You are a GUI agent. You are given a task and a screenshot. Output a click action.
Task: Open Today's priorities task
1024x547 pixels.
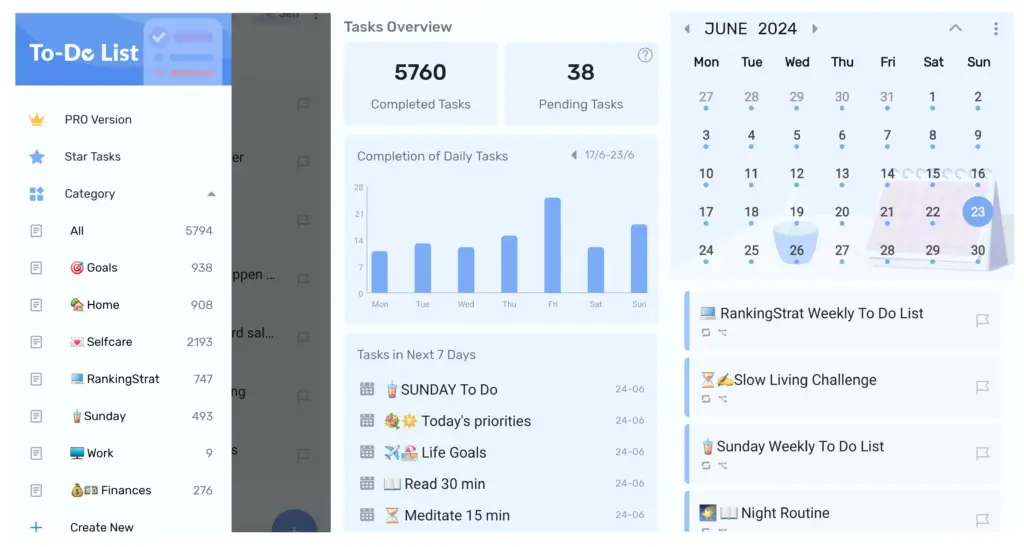[x=502, y=421]
